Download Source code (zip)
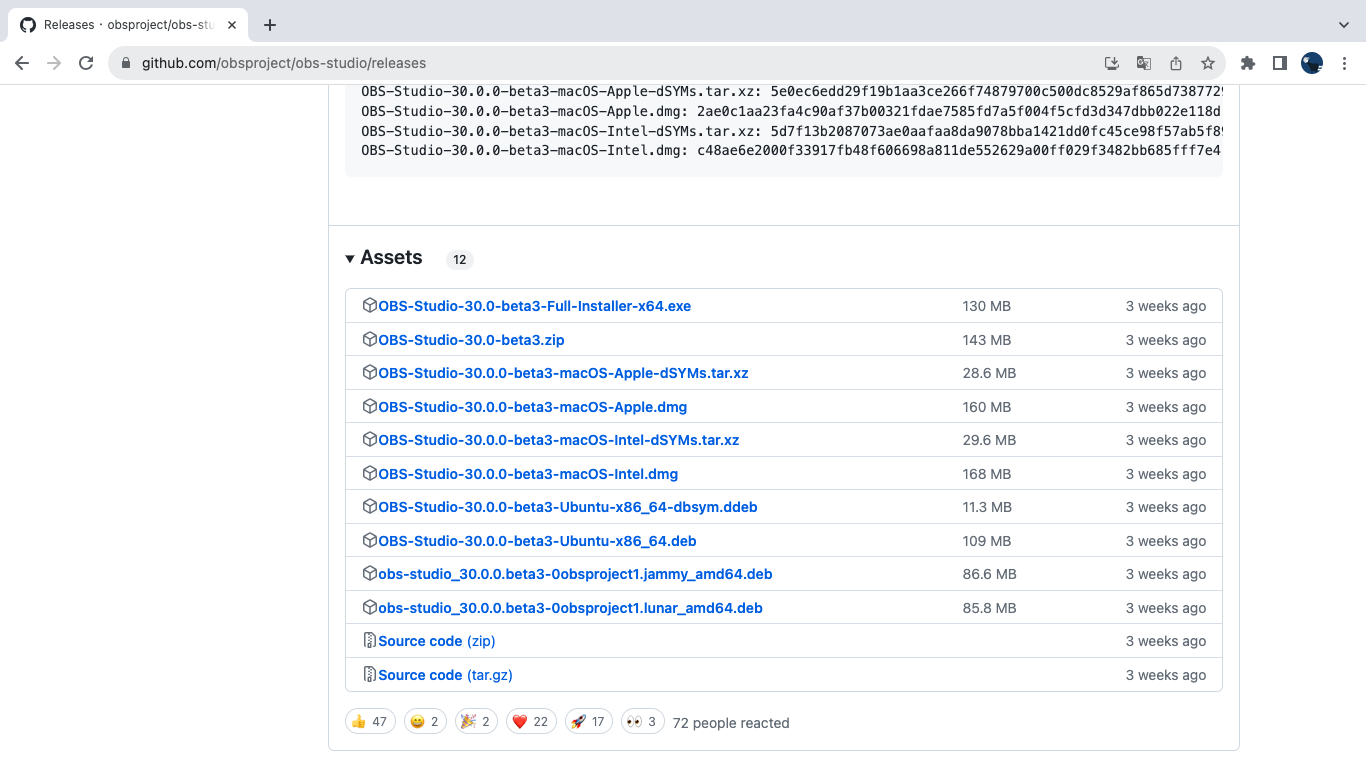Screen dimensions: 1366x768 (436, 641)
